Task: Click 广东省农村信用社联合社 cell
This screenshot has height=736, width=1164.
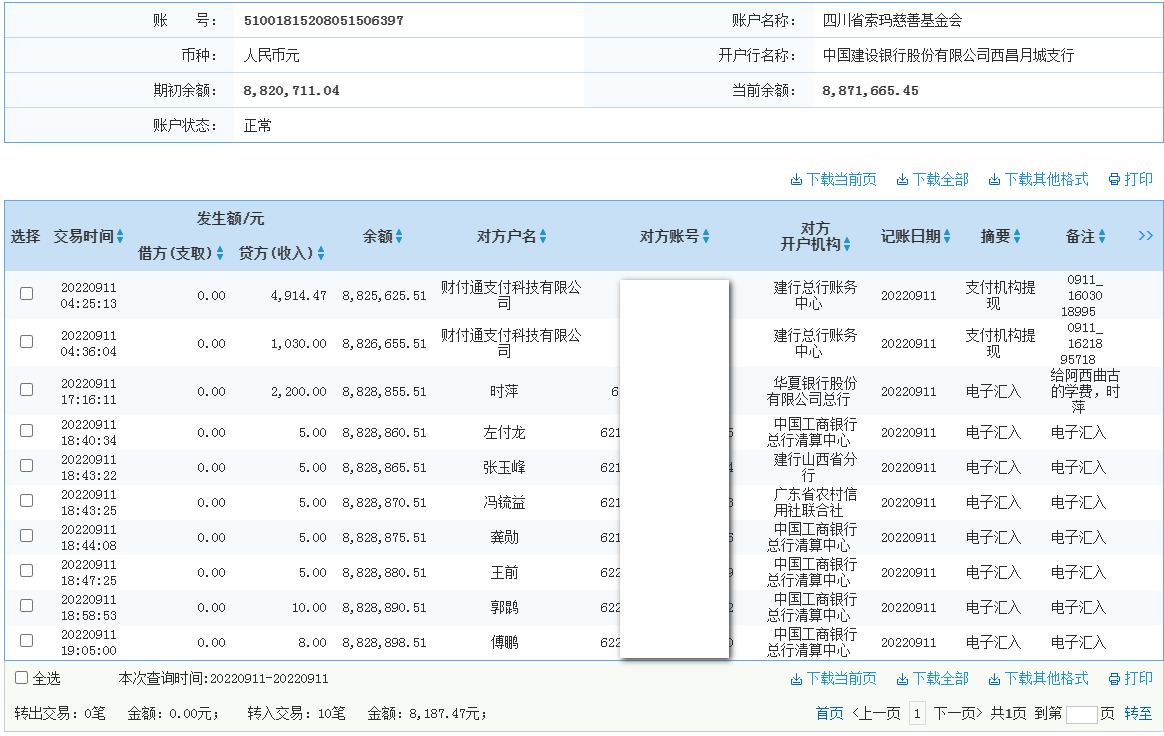Action: 815,502
